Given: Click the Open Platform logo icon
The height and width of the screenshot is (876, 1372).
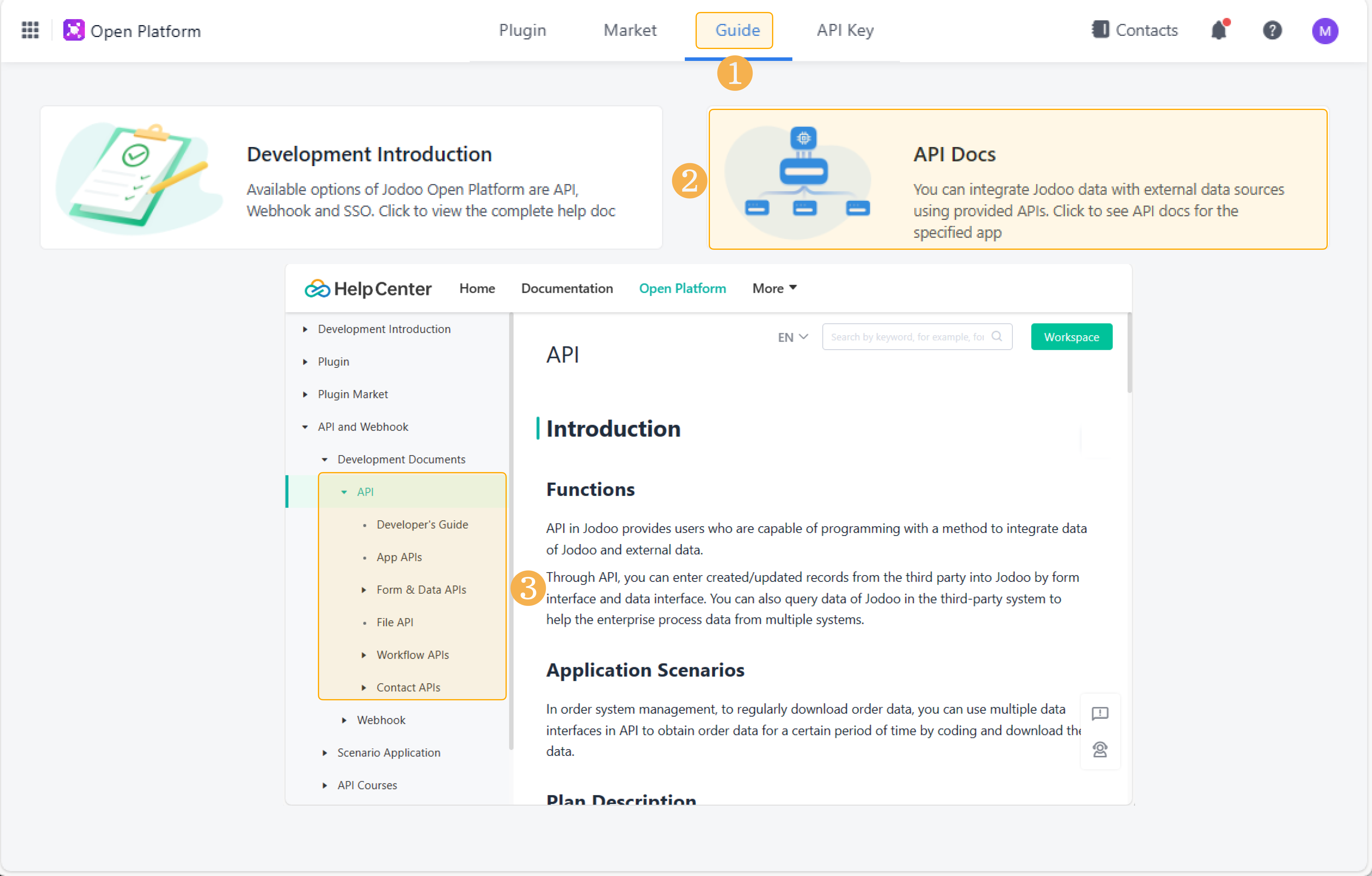Looking at the screenshot, I should (x=73, y=30).
